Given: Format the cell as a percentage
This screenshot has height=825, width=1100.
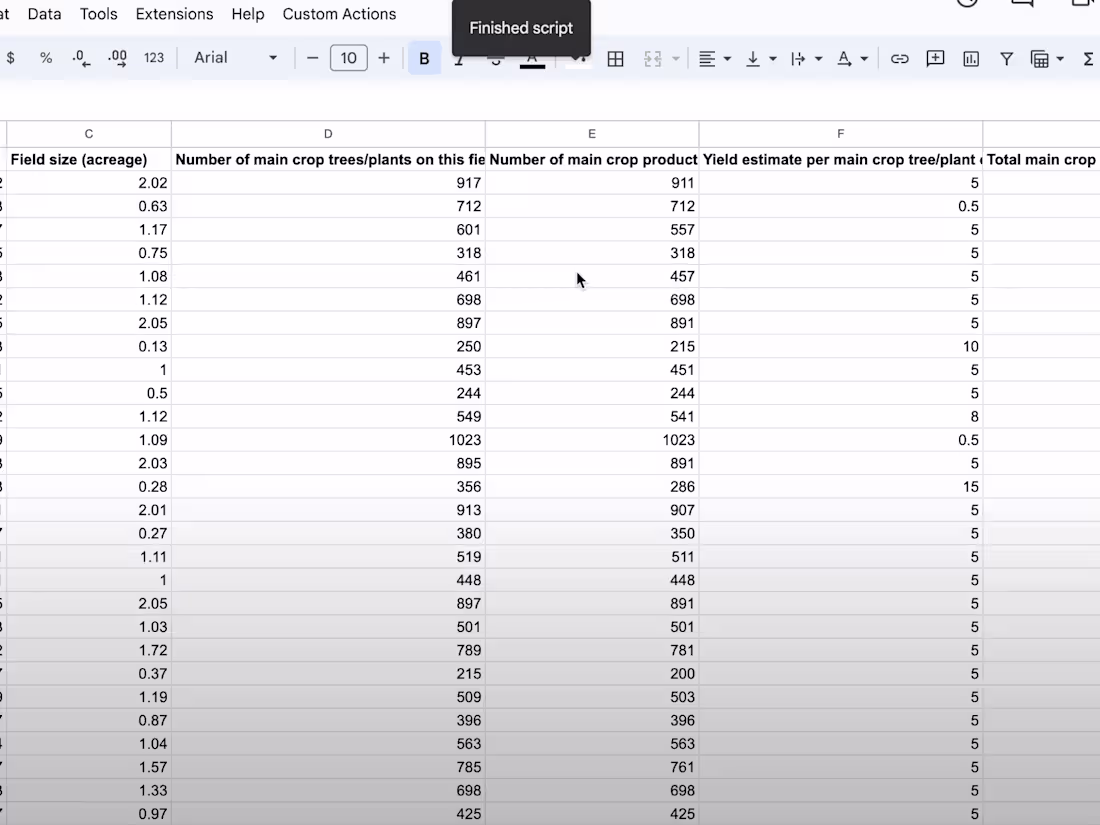Looking at the screenshot, I should [46, 58].
